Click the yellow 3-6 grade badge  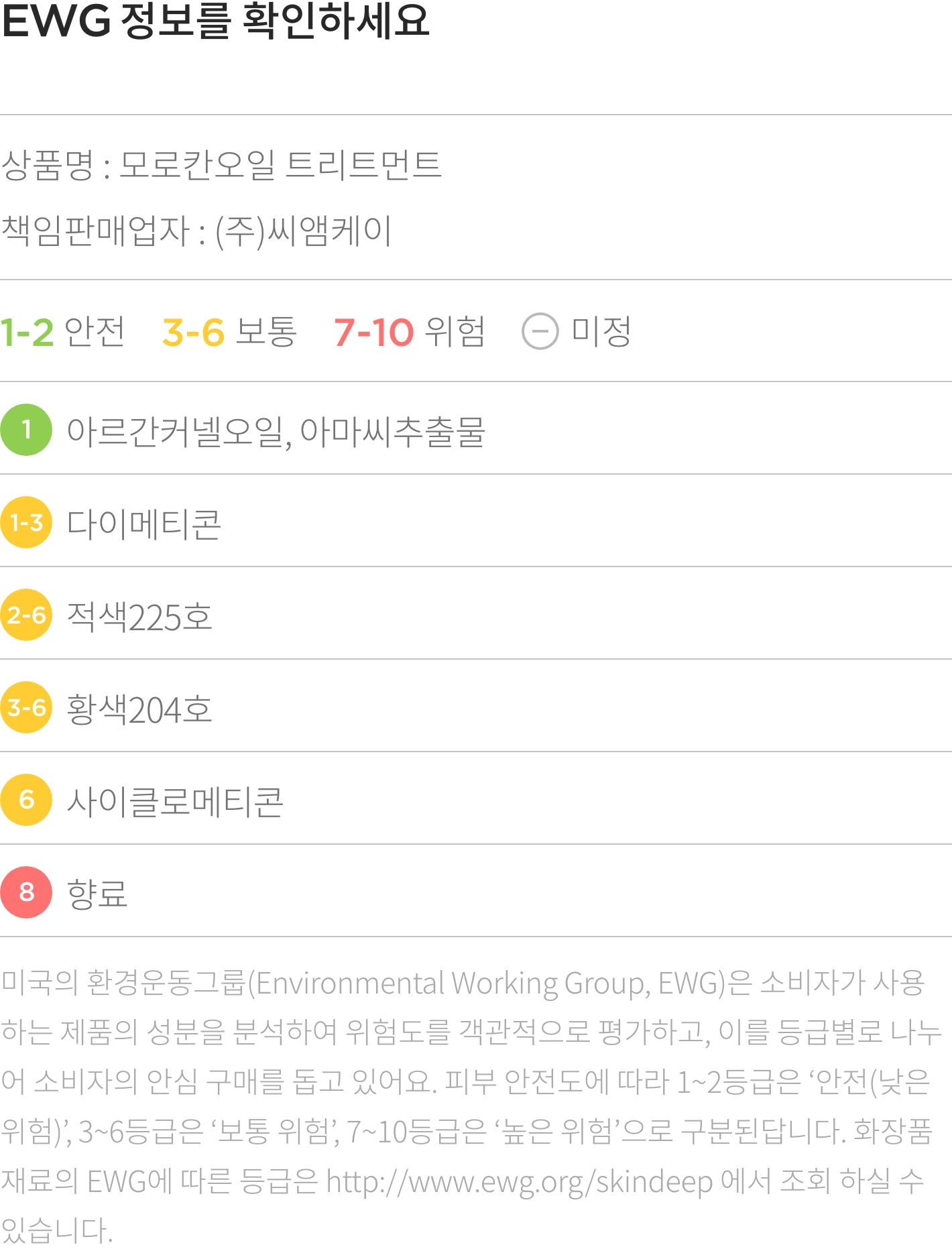click(x=26, y=707)
